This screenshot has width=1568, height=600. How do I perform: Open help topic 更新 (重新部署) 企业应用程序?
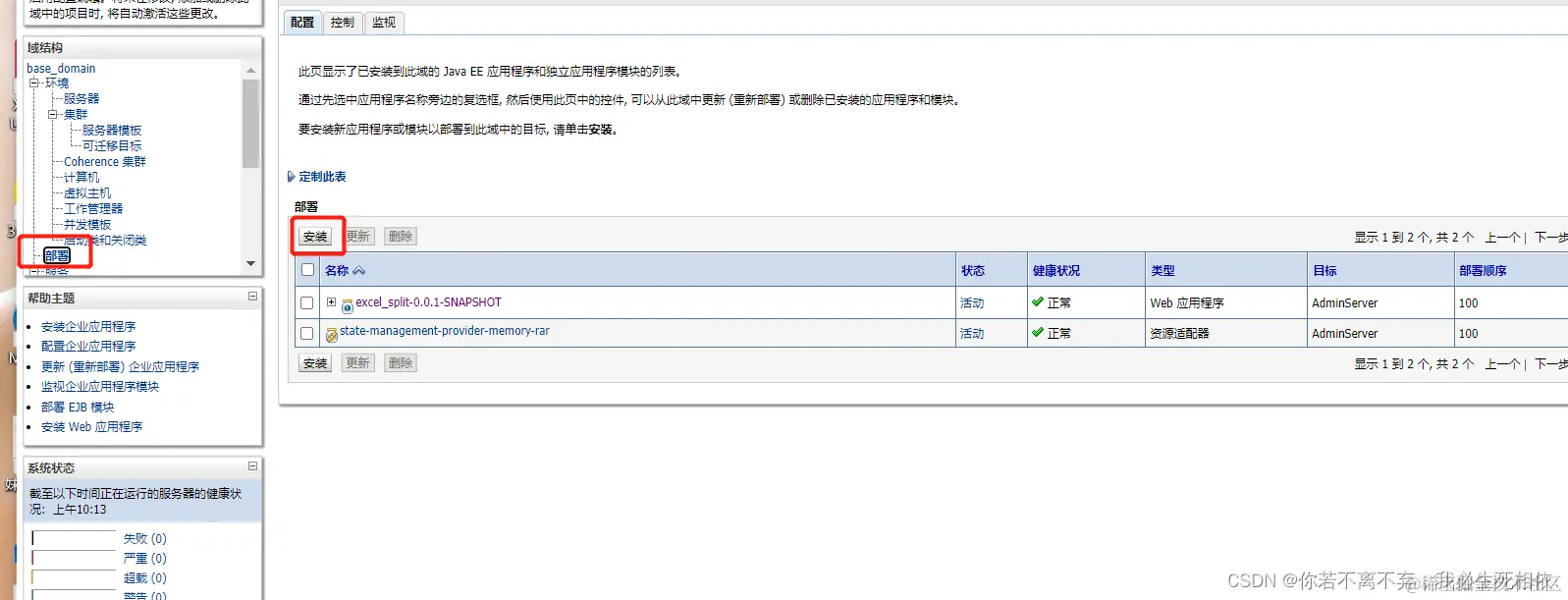click(x=120, y=367)
